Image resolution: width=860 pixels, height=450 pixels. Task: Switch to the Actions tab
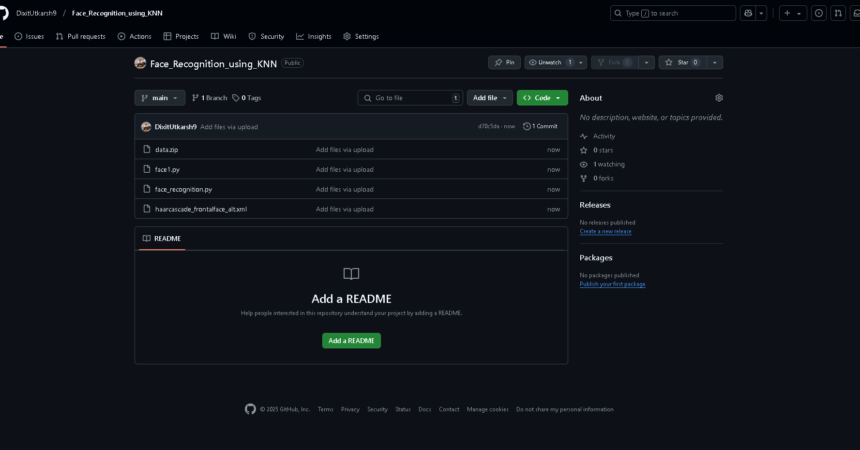[x=134, y=36]
